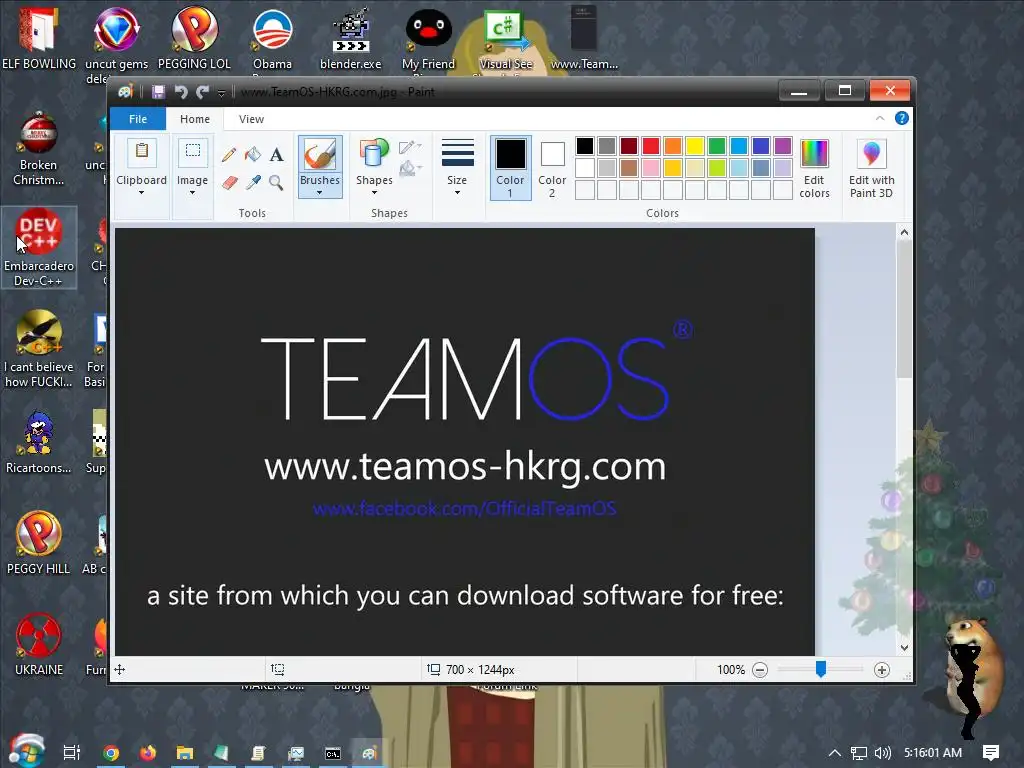Click the Paint taskbar button
The width and height of the screenshot is (1024, 768).
pos(370,753)
